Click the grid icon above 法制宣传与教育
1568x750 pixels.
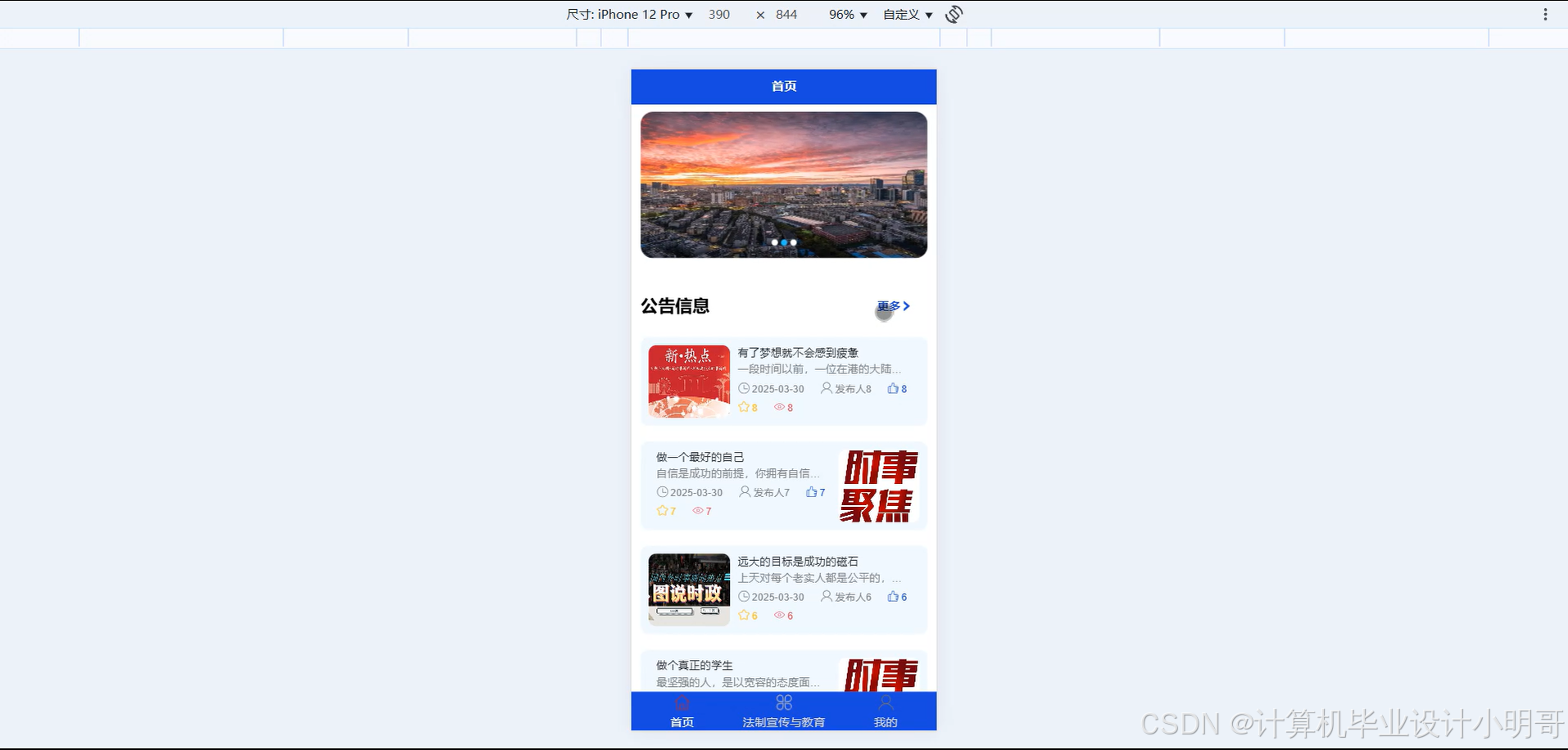783,702
